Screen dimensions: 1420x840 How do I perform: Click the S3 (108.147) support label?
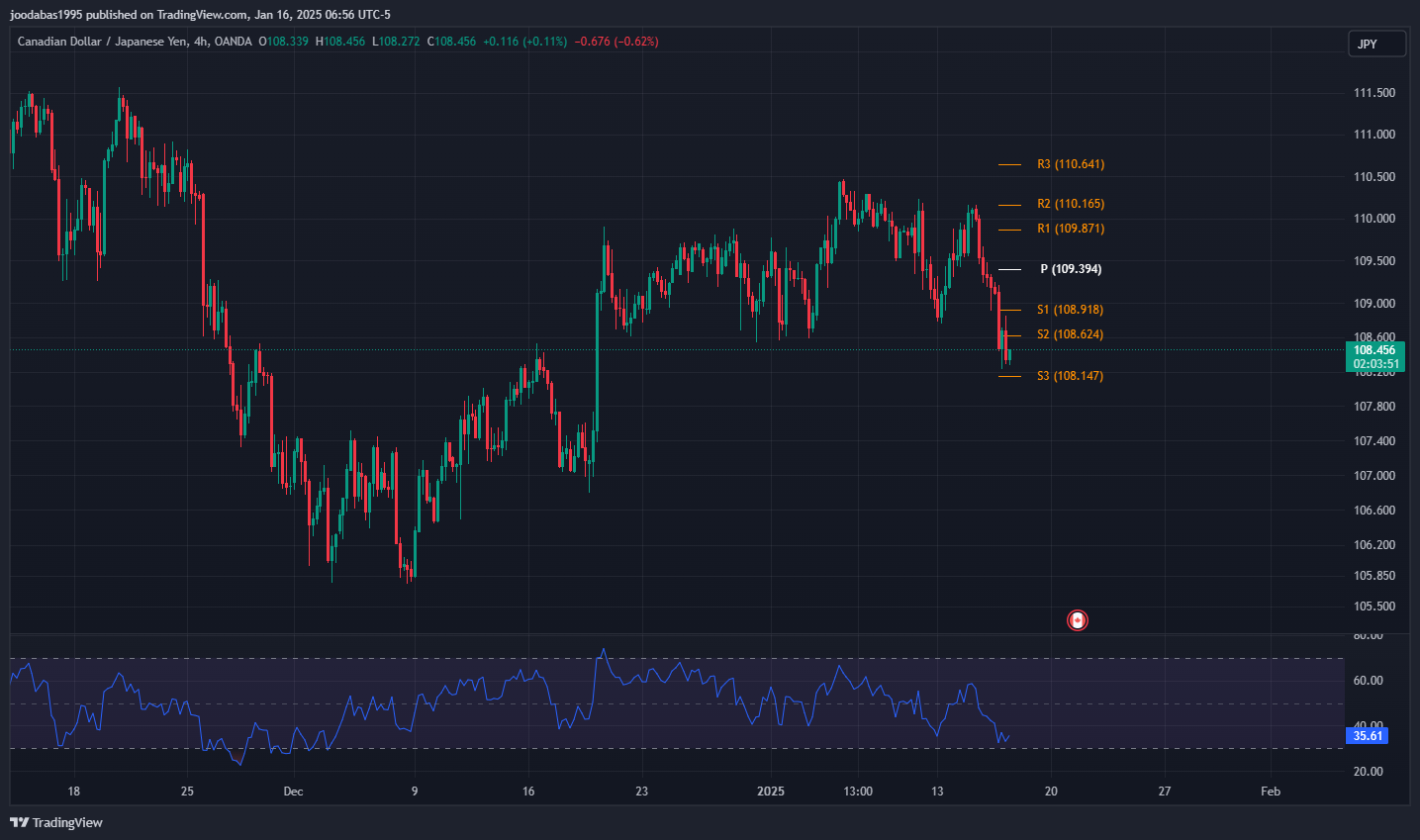[1070, 376]
